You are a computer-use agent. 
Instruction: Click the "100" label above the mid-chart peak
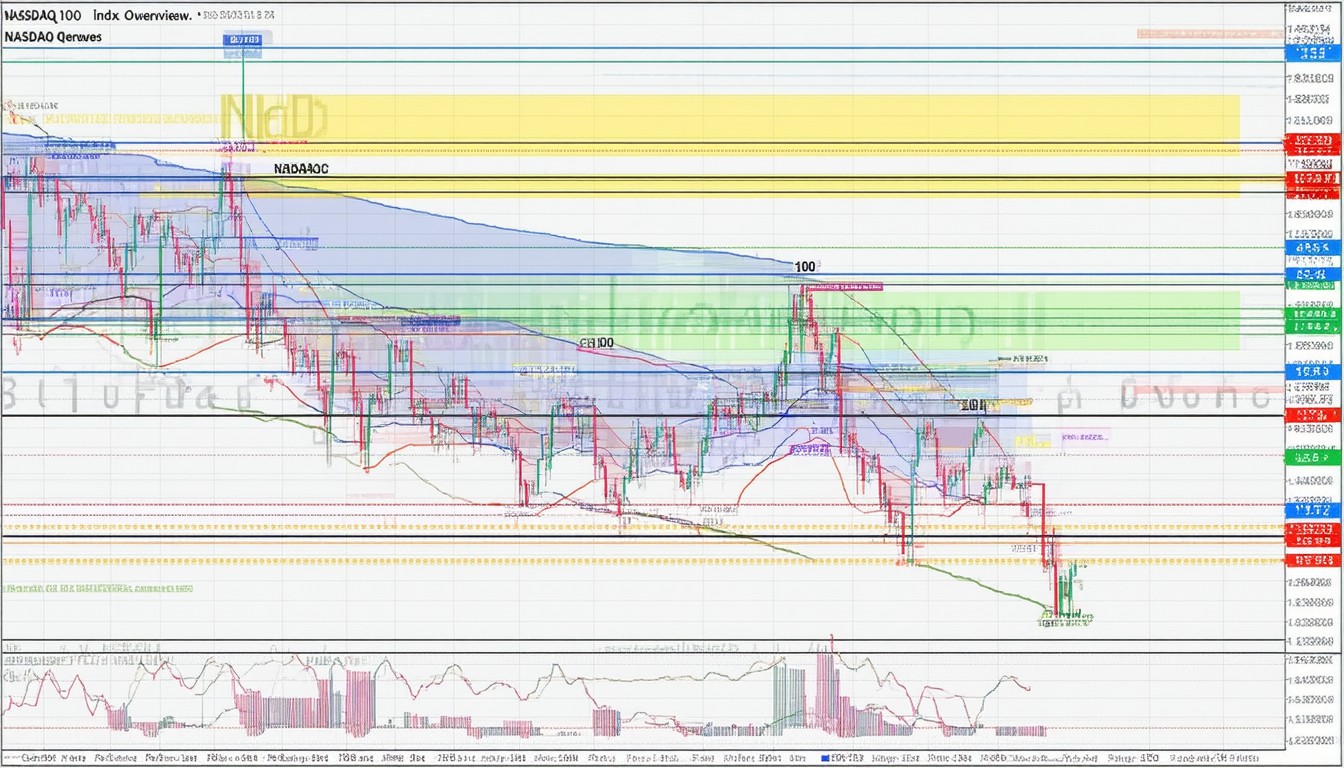(805, 267)
